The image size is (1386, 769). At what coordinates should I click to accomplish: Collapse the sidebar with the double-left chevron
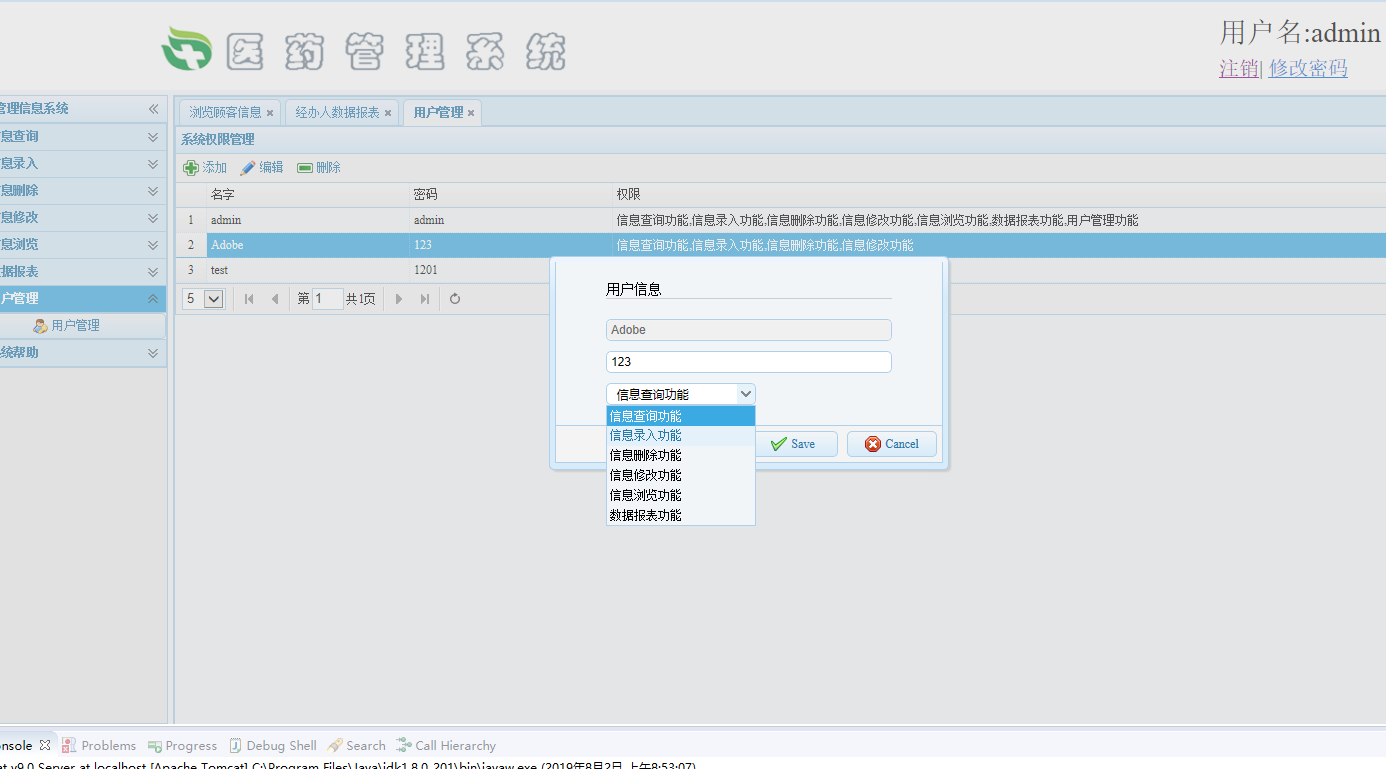(154, 109)
